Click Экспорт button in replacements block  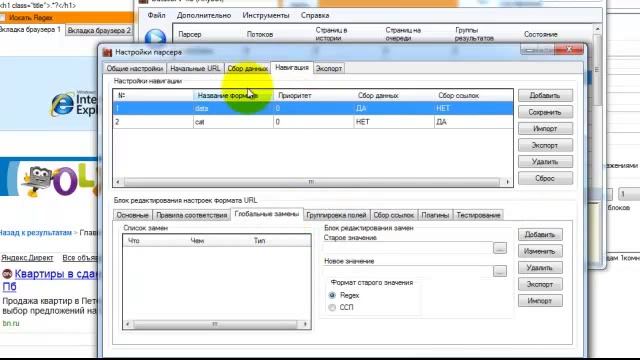coord(540,284)
